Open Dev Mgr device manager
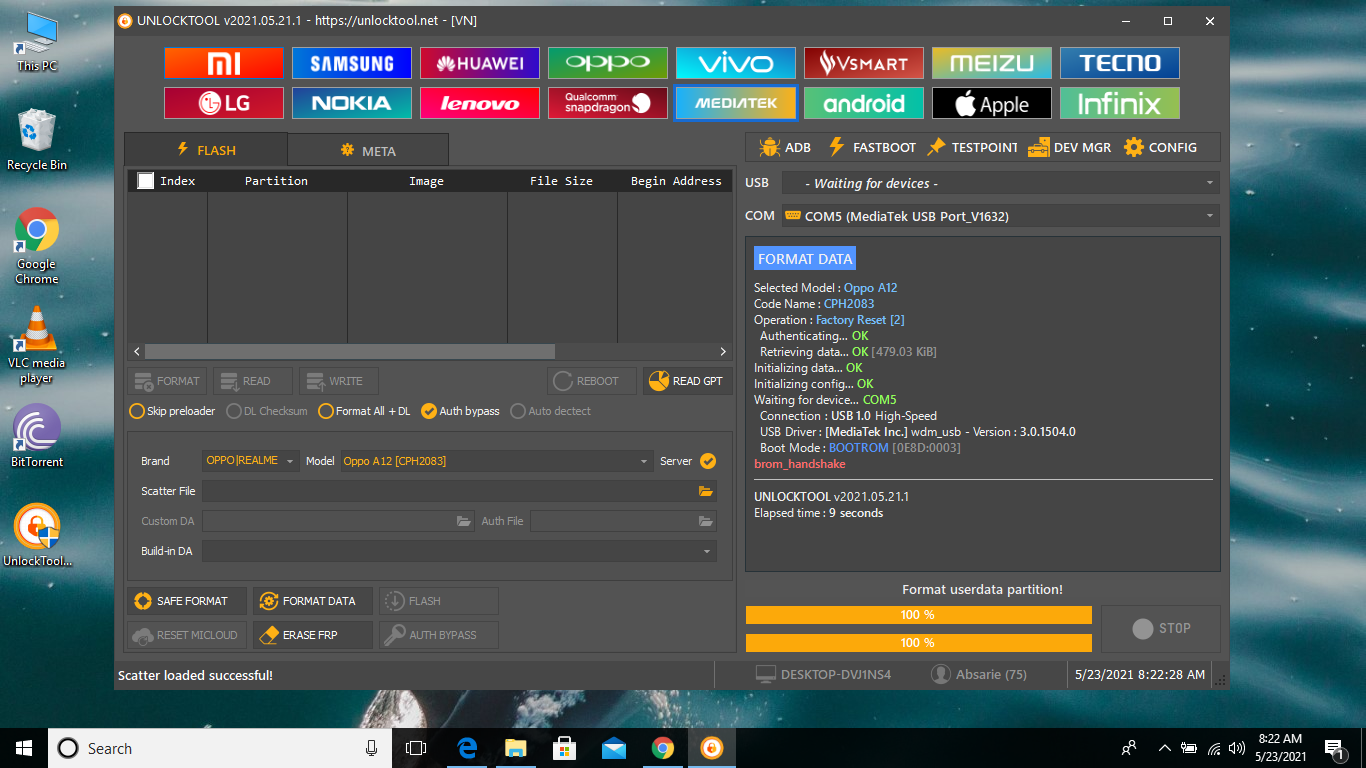Viewport: 1366px width, 768px height. click(x=1069, y=147)
